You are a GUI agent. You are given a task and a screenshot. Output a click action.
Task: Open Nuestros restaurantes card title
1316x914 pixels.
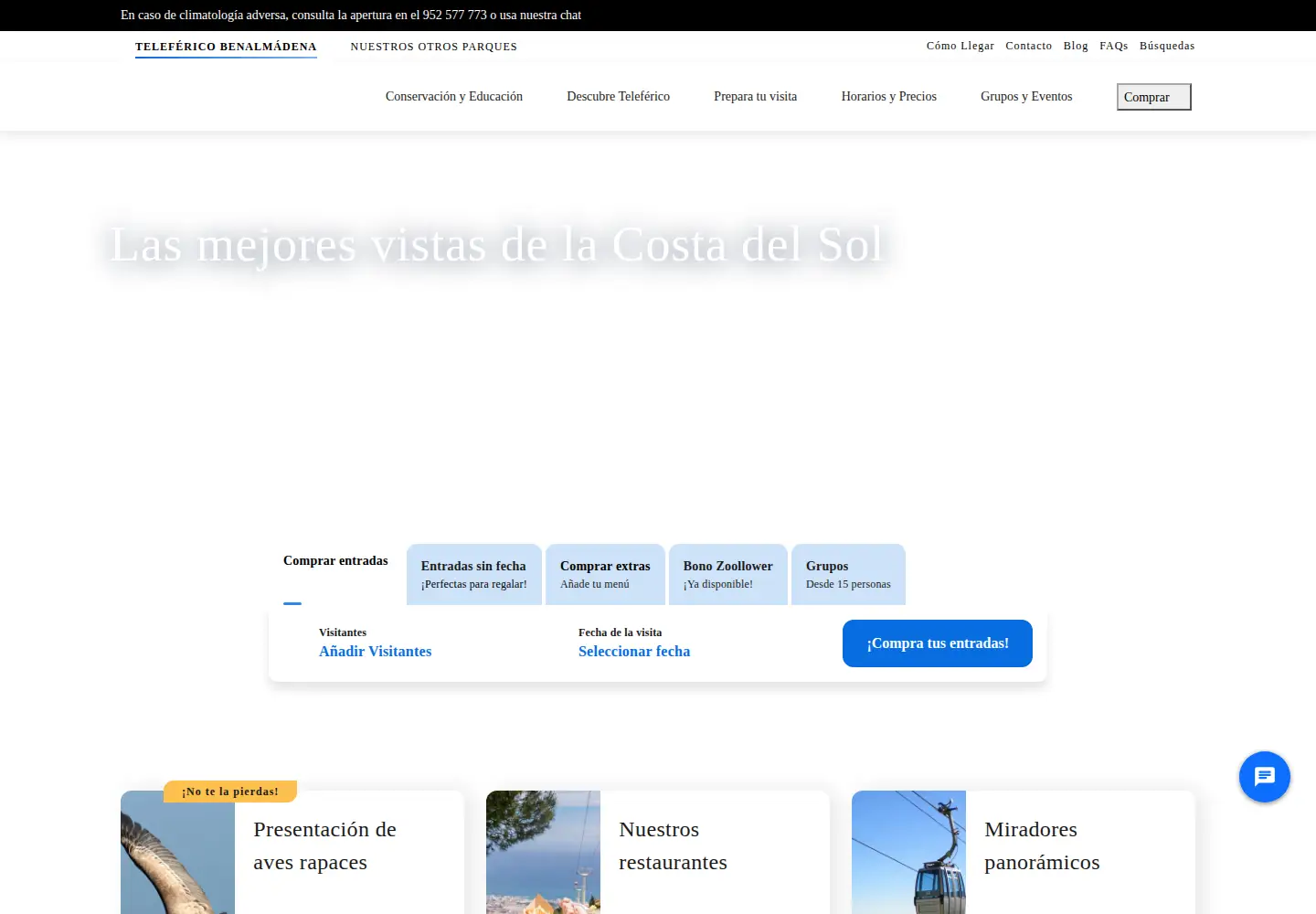674,845
